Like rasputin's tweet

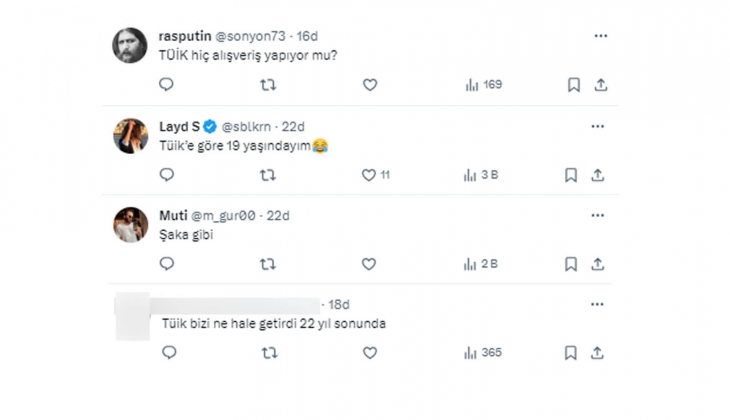[369, 86]
